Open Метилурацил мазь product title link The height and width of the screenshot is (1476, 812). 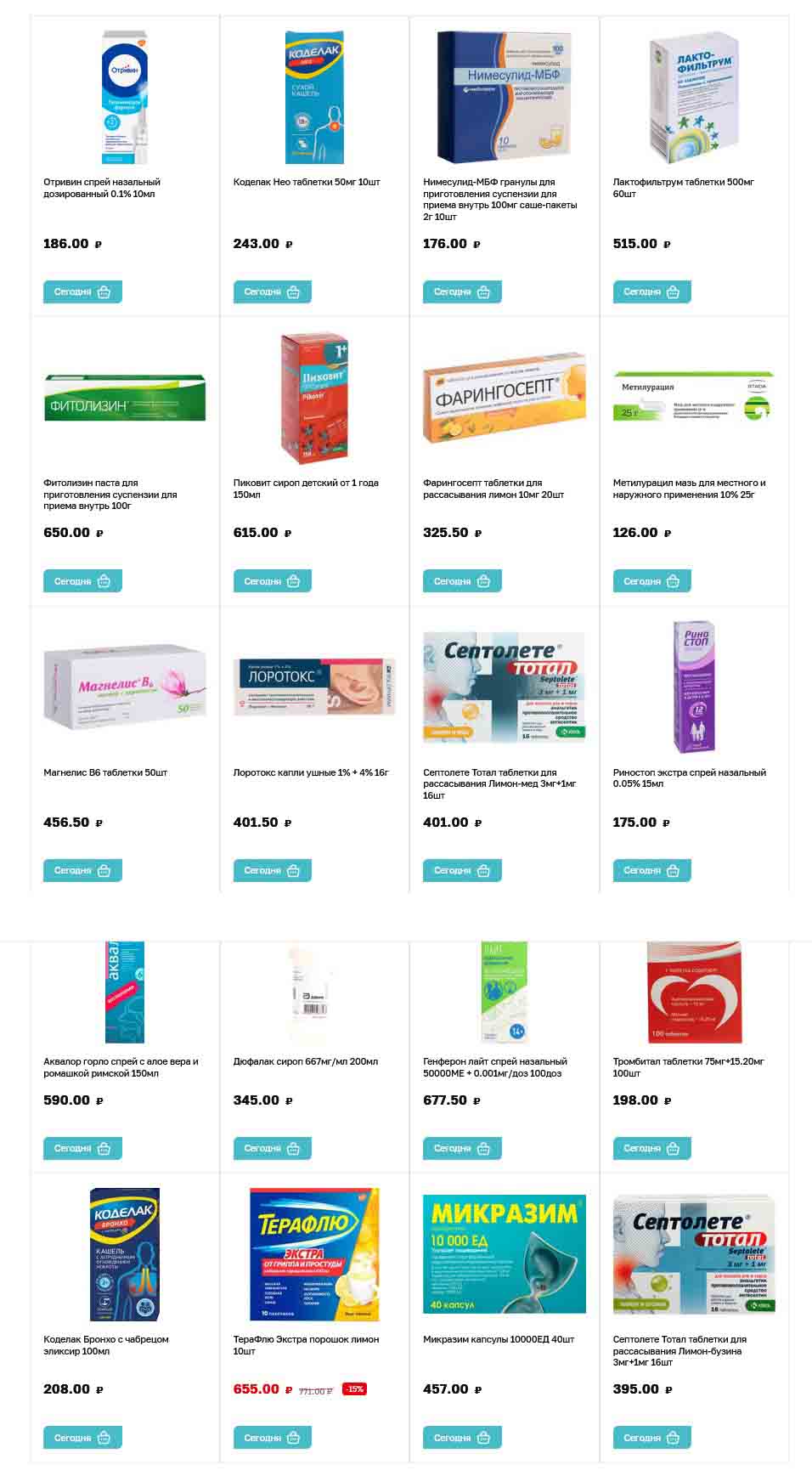pos(689,489)
